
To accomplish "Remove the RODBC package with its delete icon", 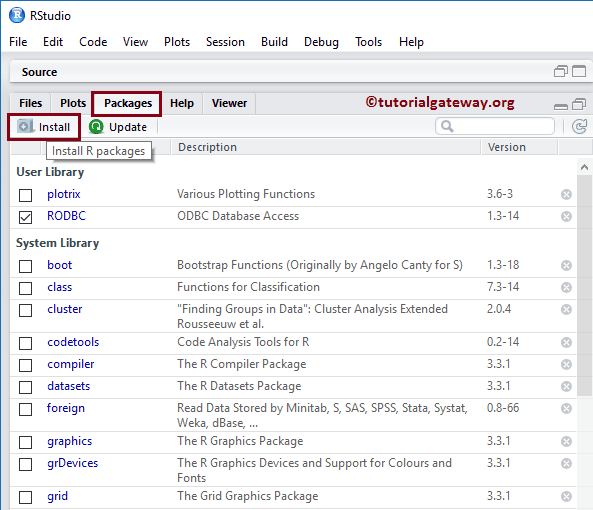I will coord(566,217).
